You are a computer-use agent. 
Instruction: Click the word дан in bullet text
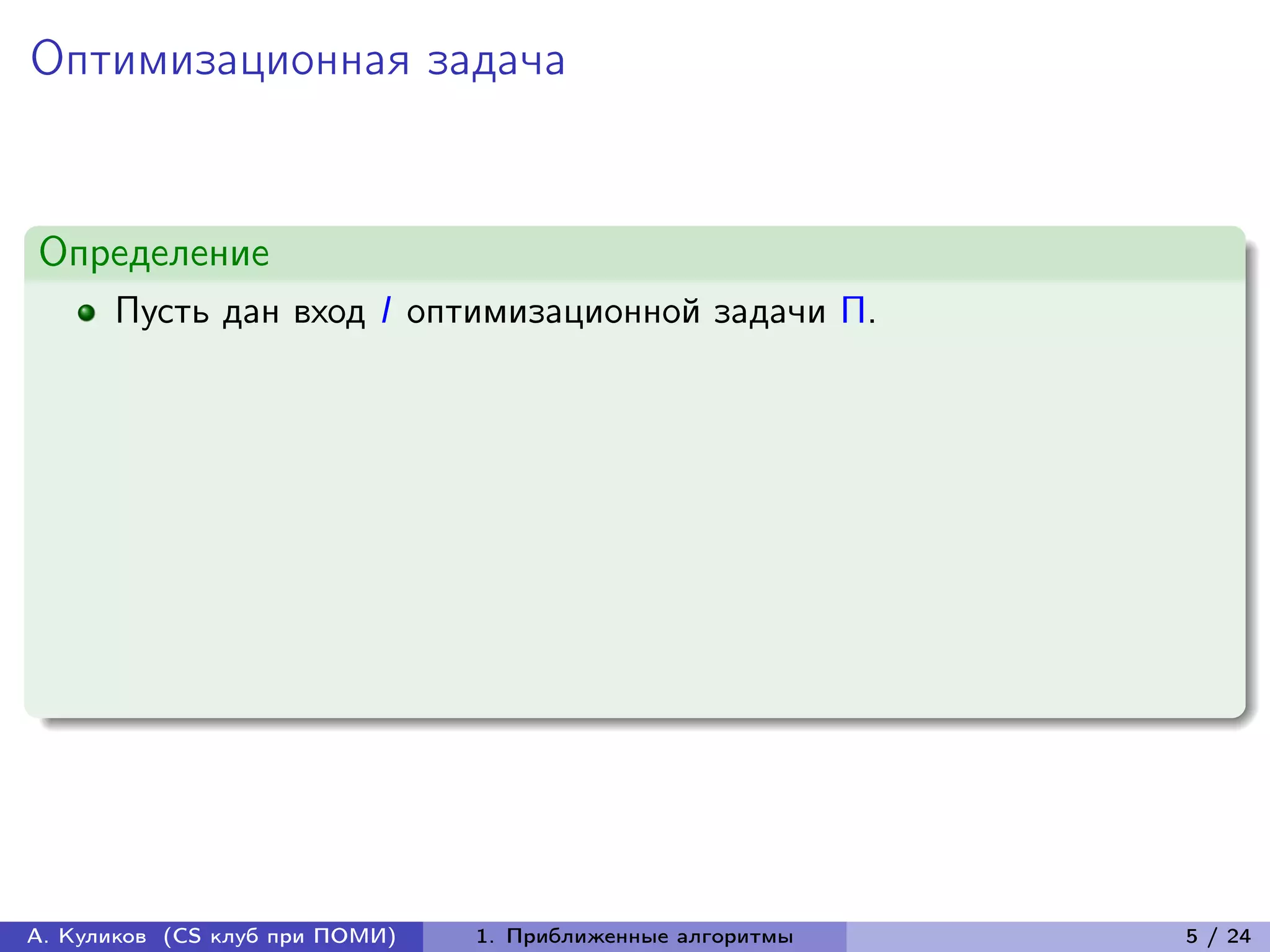point(251,312)
